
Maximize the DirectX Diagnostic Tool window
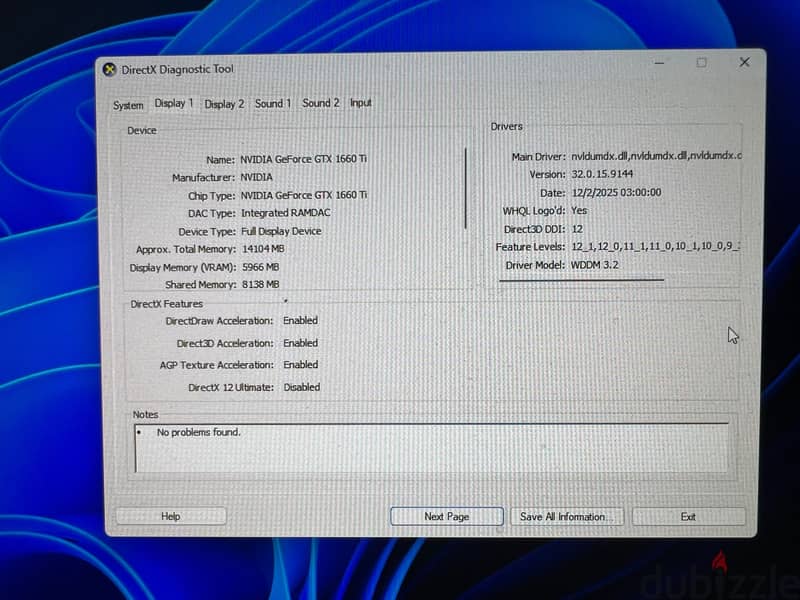tap(702, 62)
